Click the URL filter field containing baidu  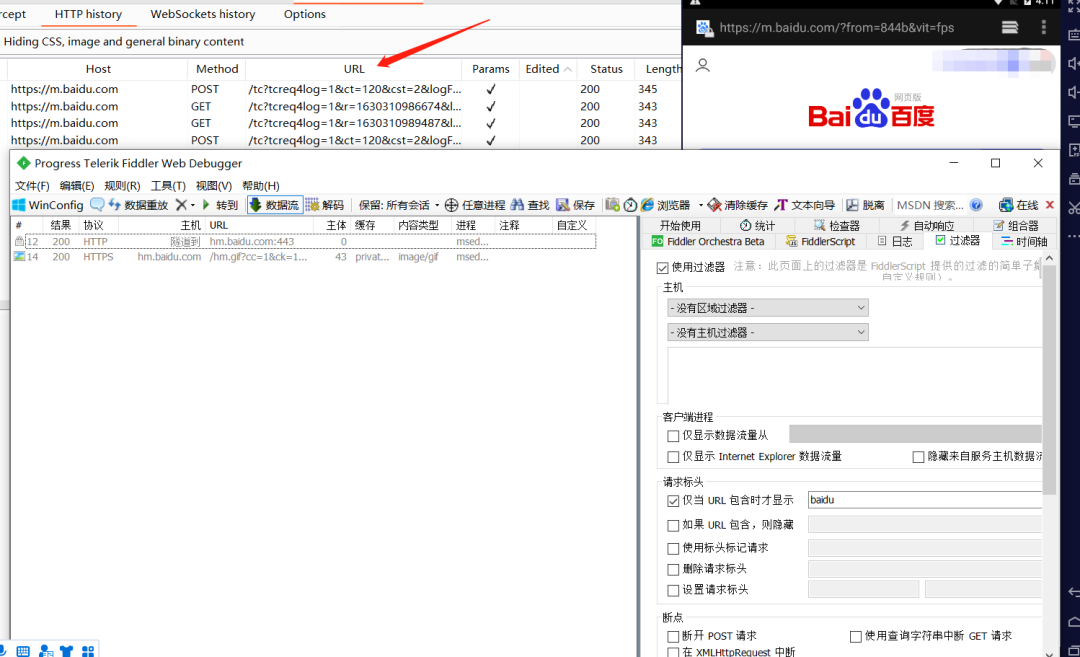924,500
